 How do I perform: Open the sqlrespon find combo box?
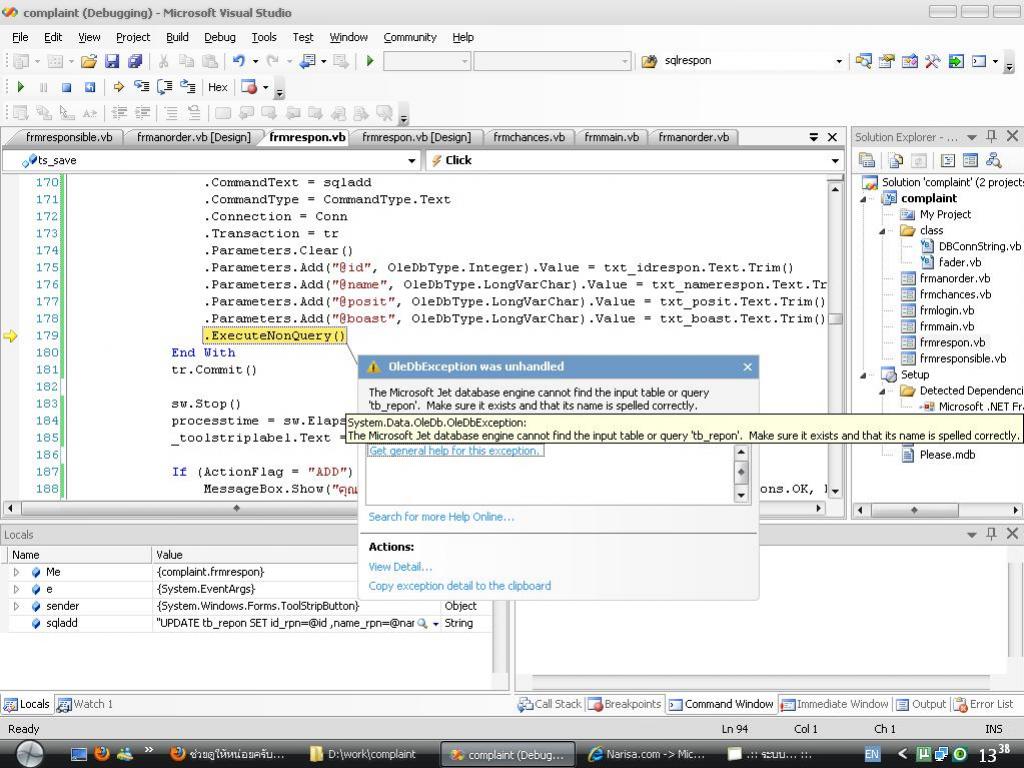[x=838, y=61]
